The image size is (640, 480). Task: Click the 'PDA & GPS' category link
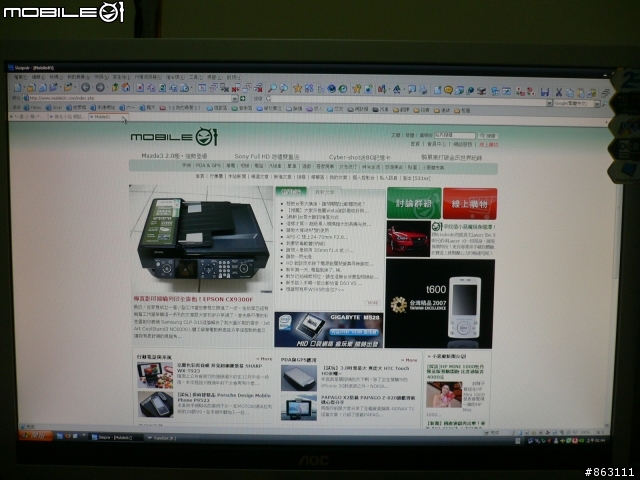(208, 165)
